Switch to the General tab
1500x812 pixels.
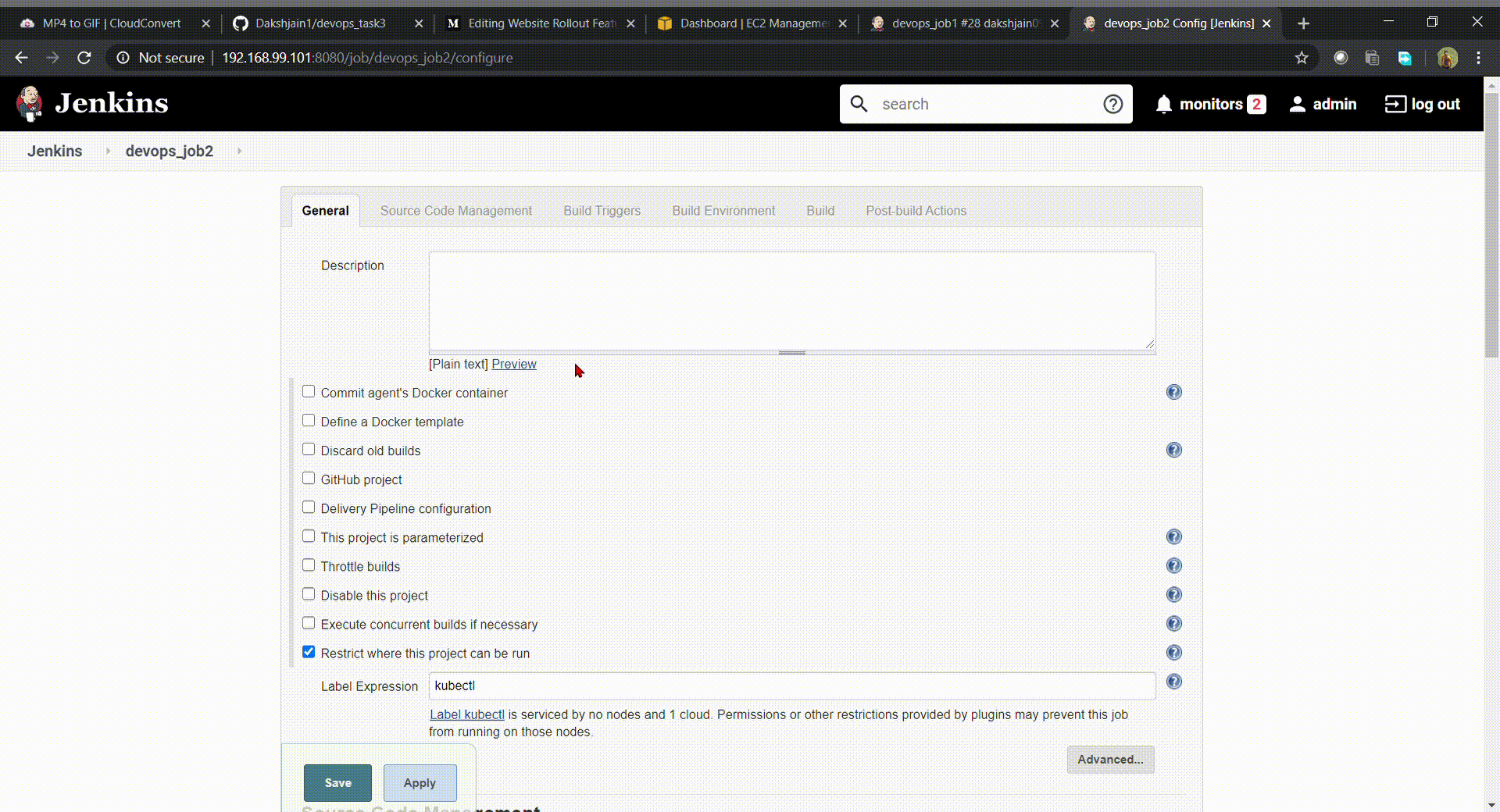tap(325, 211)
